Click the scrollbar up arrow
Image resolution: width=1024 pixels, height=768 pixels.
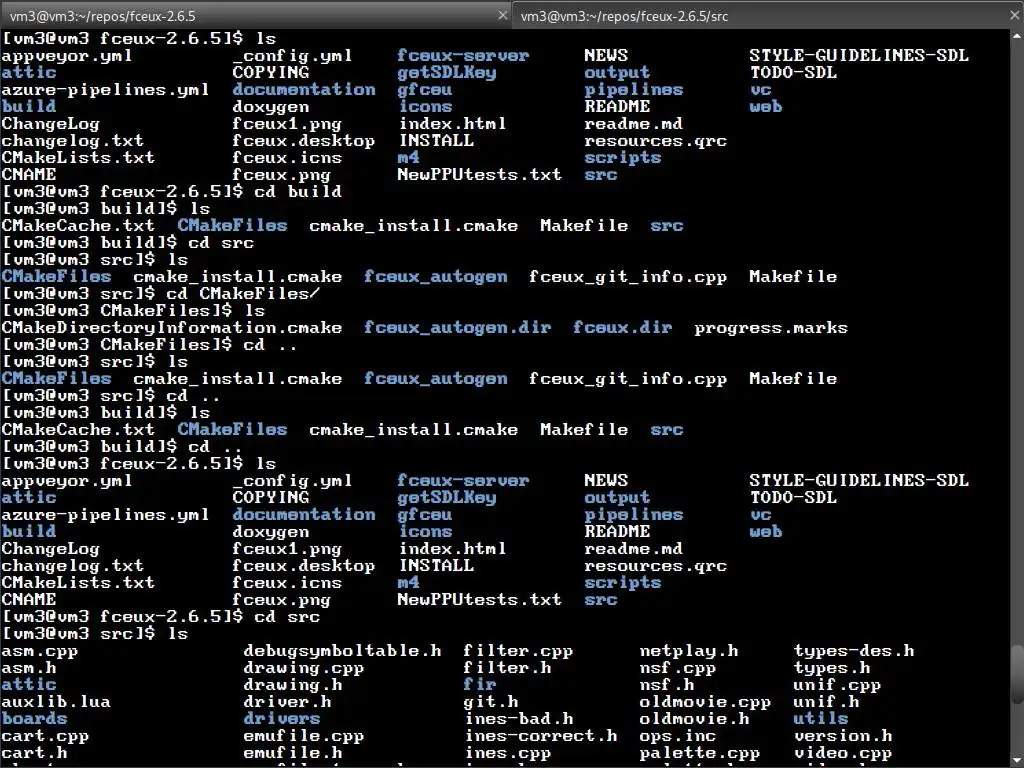(1017, 36)
